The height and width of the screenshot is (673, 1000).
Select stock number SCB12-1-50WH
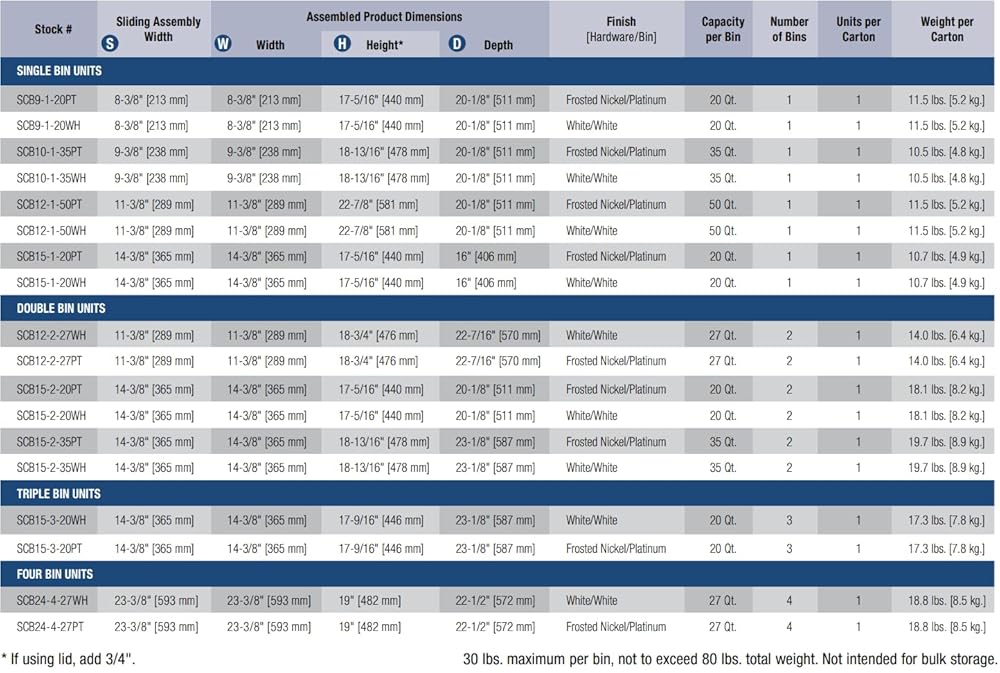pyautogui.click(x=51, y=230)
